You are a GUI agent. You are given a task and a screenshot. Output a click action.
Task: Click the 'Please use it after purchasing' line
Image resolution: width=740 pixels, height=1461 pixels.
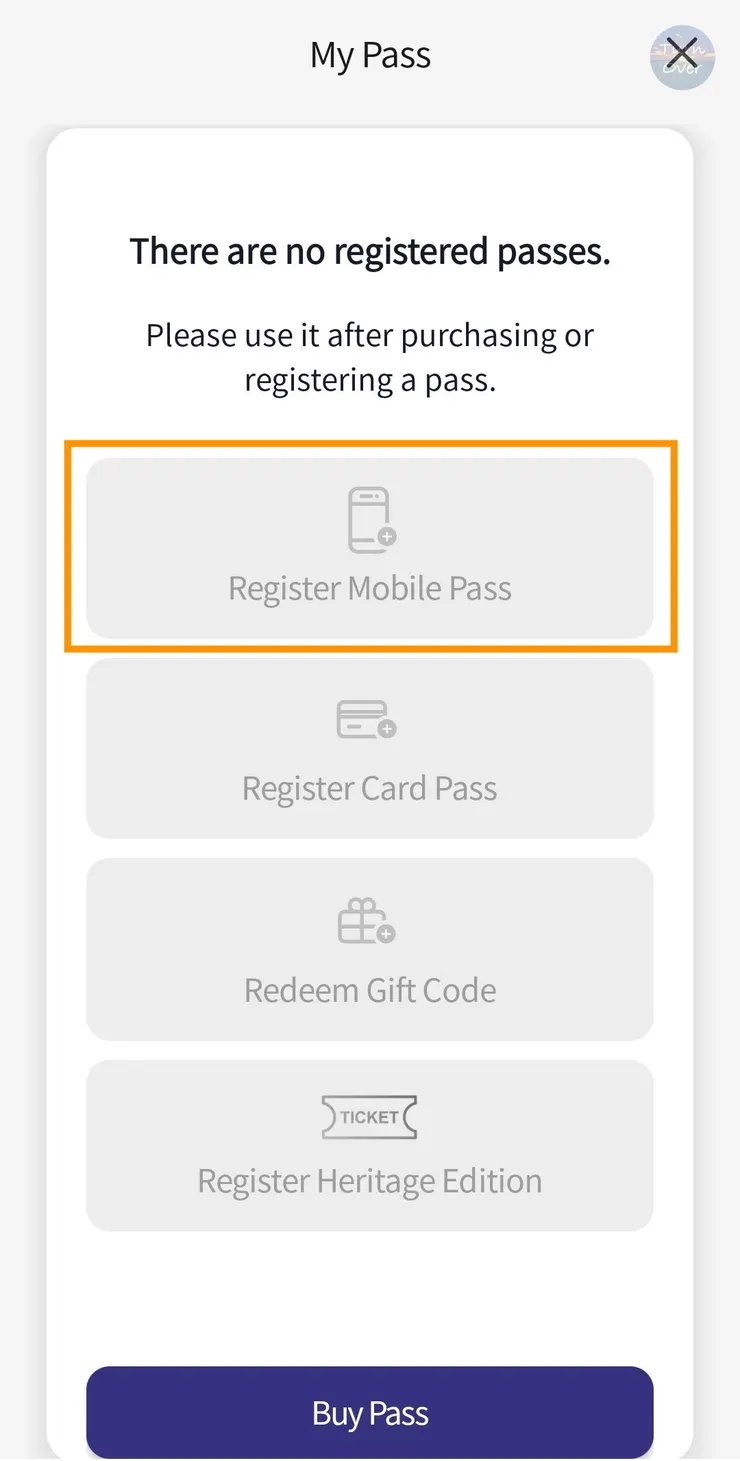pyautogui.click(x=370, y=335)
